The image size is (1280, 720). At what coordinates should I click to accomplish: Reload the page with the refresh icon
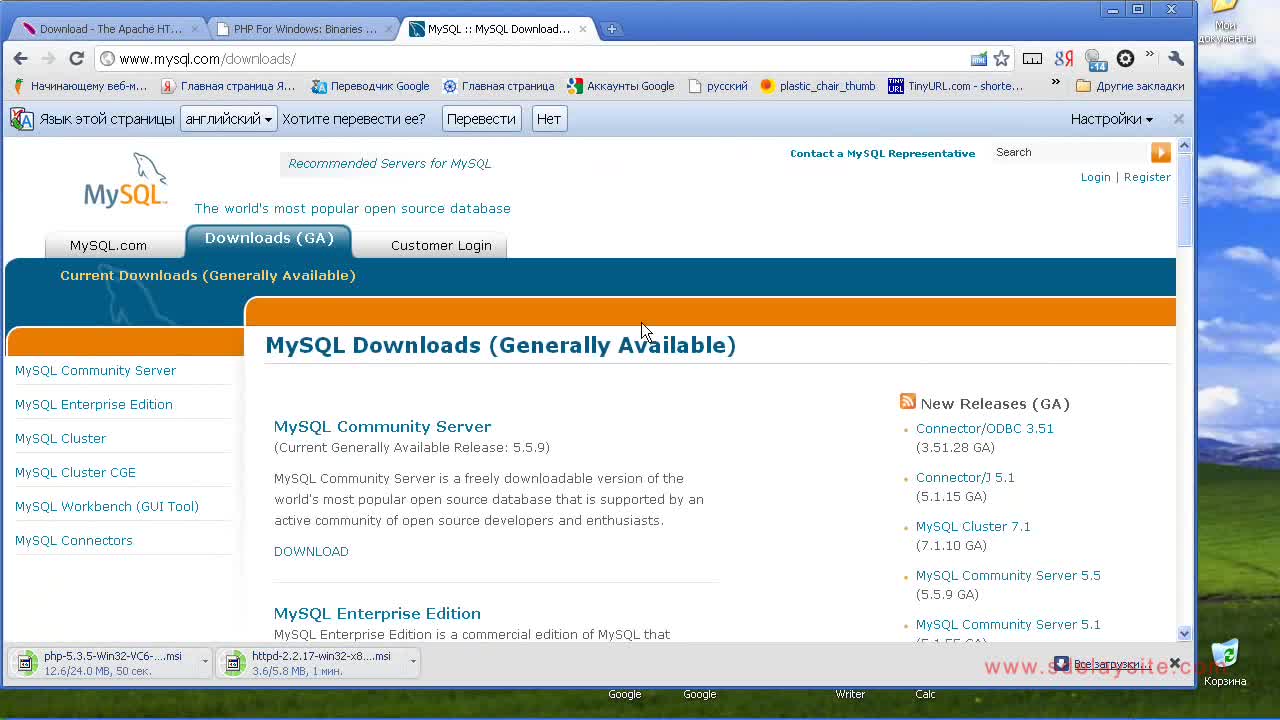click(76, 59)
